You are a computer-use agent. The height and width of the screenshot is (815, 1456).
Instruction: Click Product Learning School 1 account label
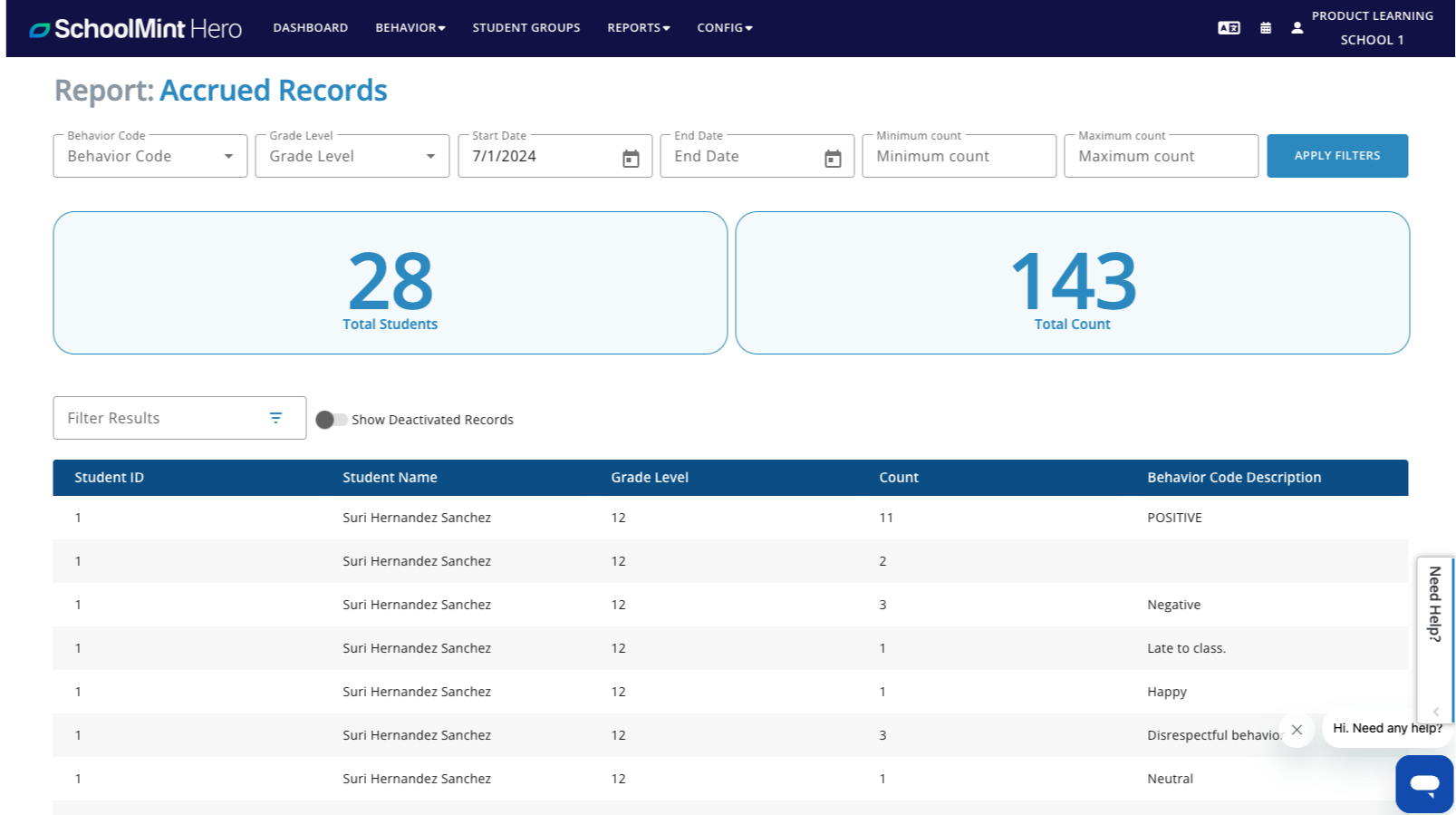tap(1372, 28)
